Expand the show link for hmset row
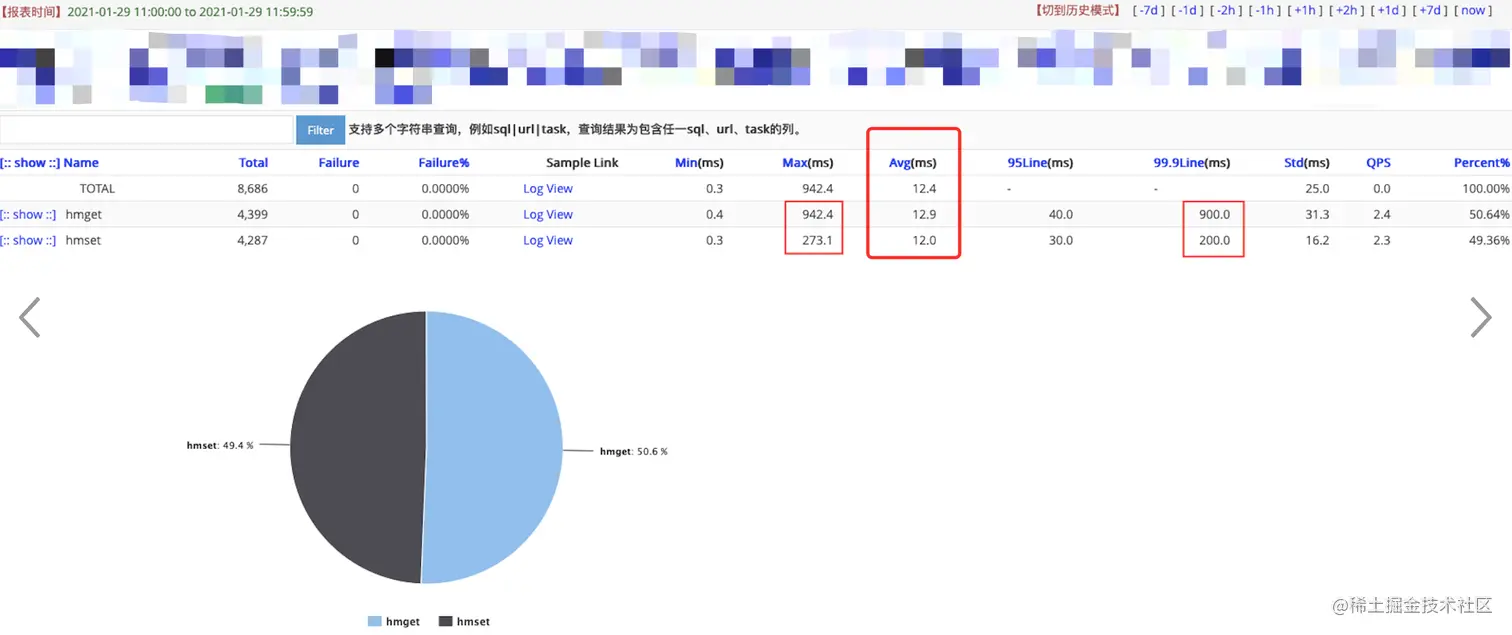Viewport: 1512px width, 635px height. [28, 240]
